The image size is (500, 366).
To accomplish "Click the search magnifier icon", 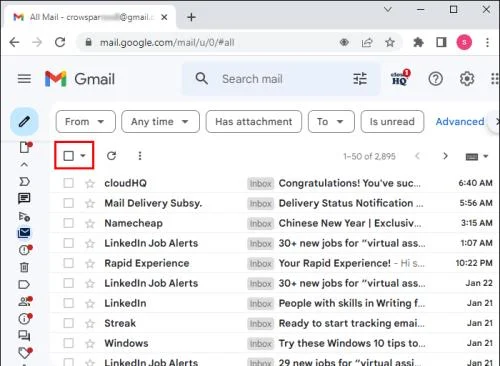I will 202,79.
